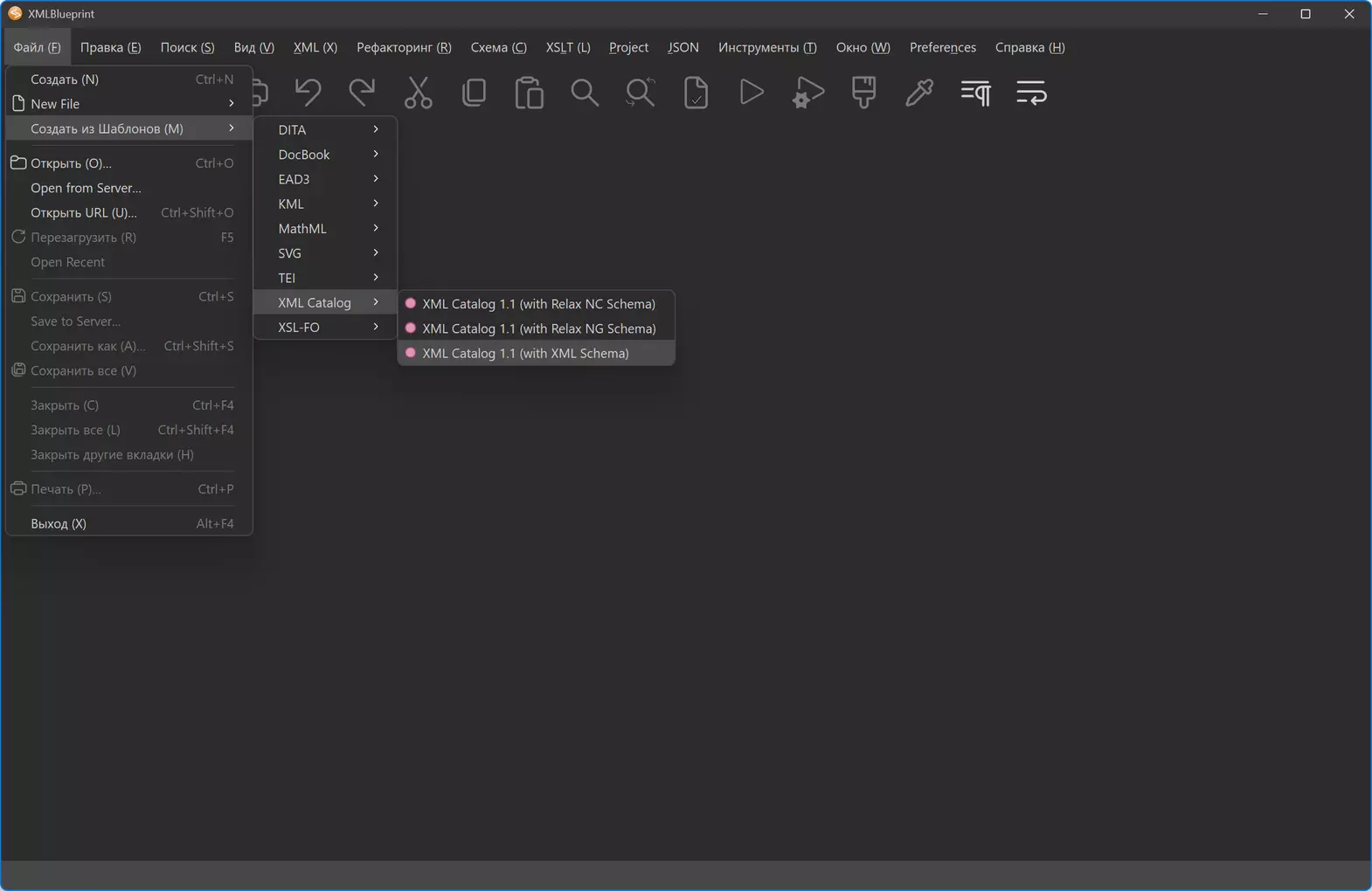This screenshot has width=1372, height=891.
Task: Toggle word wrap toolbar icon
Action: (1031, 92)
